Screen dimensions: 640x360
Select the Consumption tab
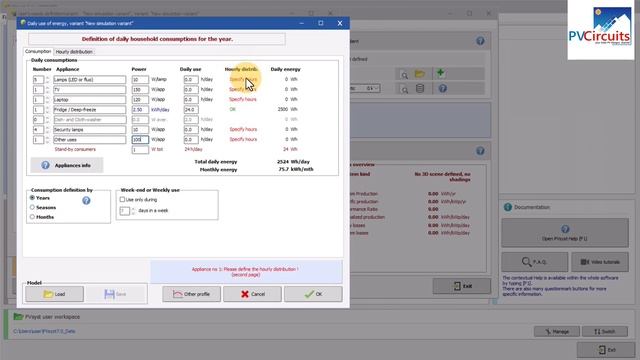38,51
